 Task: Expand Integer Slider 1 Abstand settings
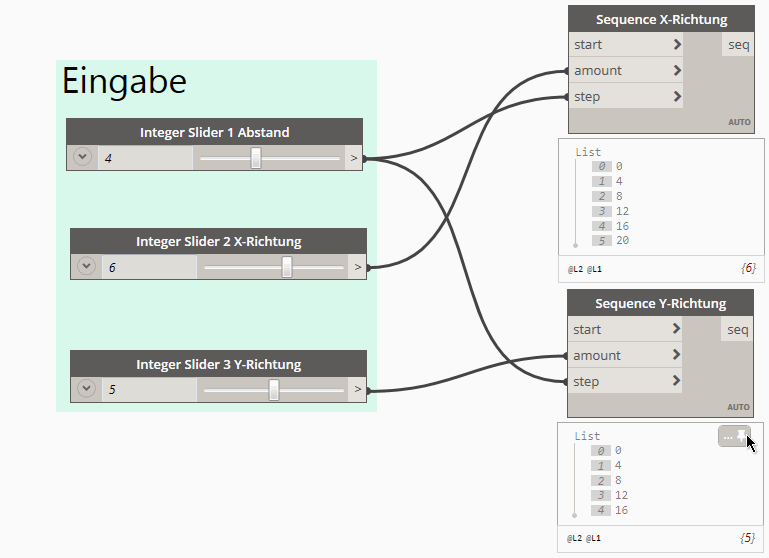(x=82, y=158)
